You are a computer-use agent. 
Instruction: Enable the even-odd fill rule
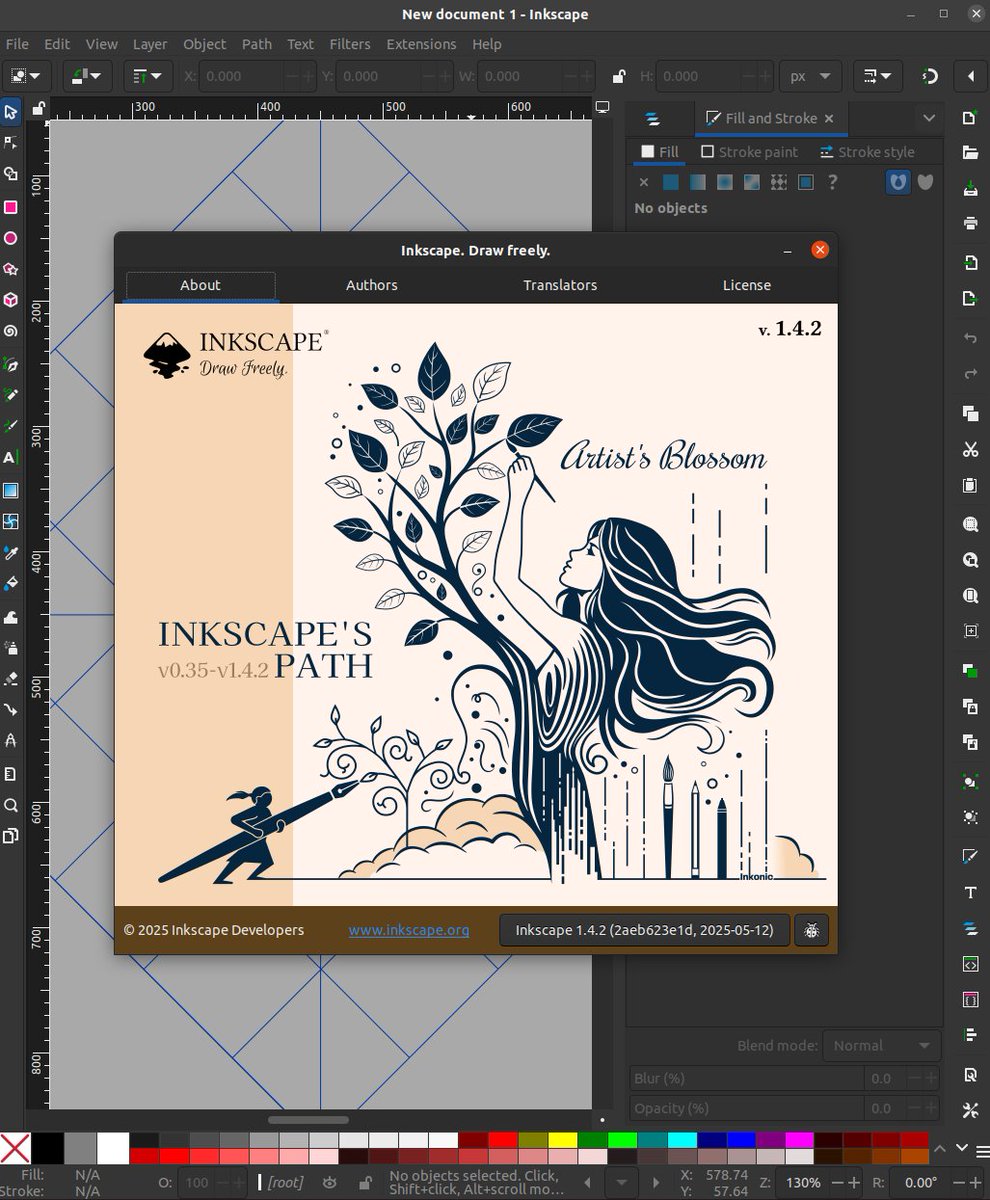point(897,182)
